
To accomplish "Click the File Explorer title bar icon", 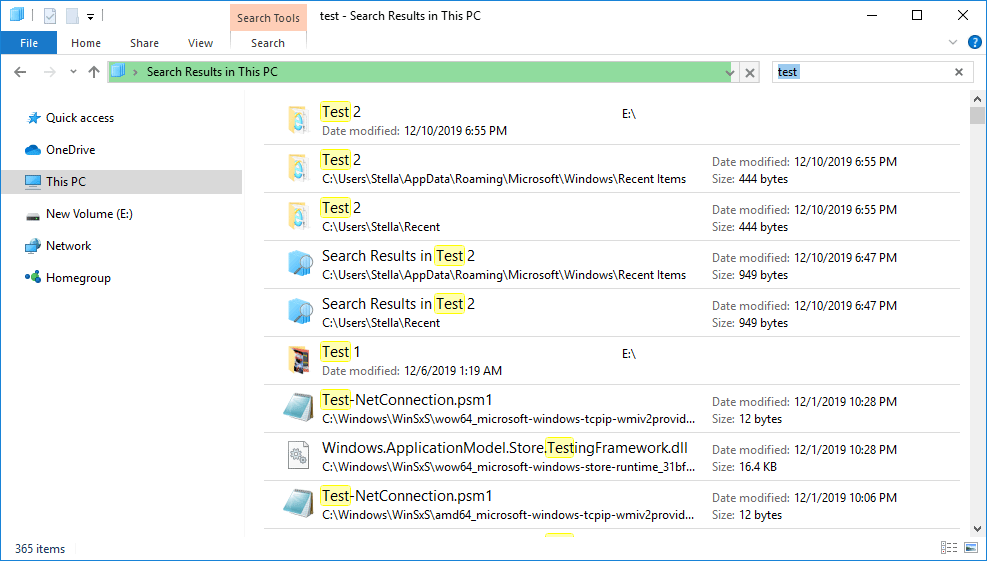I will point(16,15).
